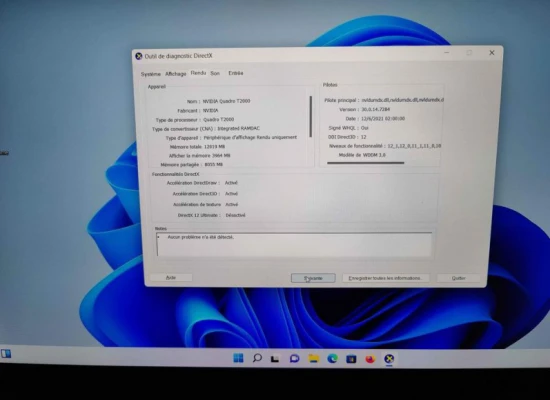Switch to the Système tab
This screenshot has width=550, height=400.
click(x=150, y=74)
